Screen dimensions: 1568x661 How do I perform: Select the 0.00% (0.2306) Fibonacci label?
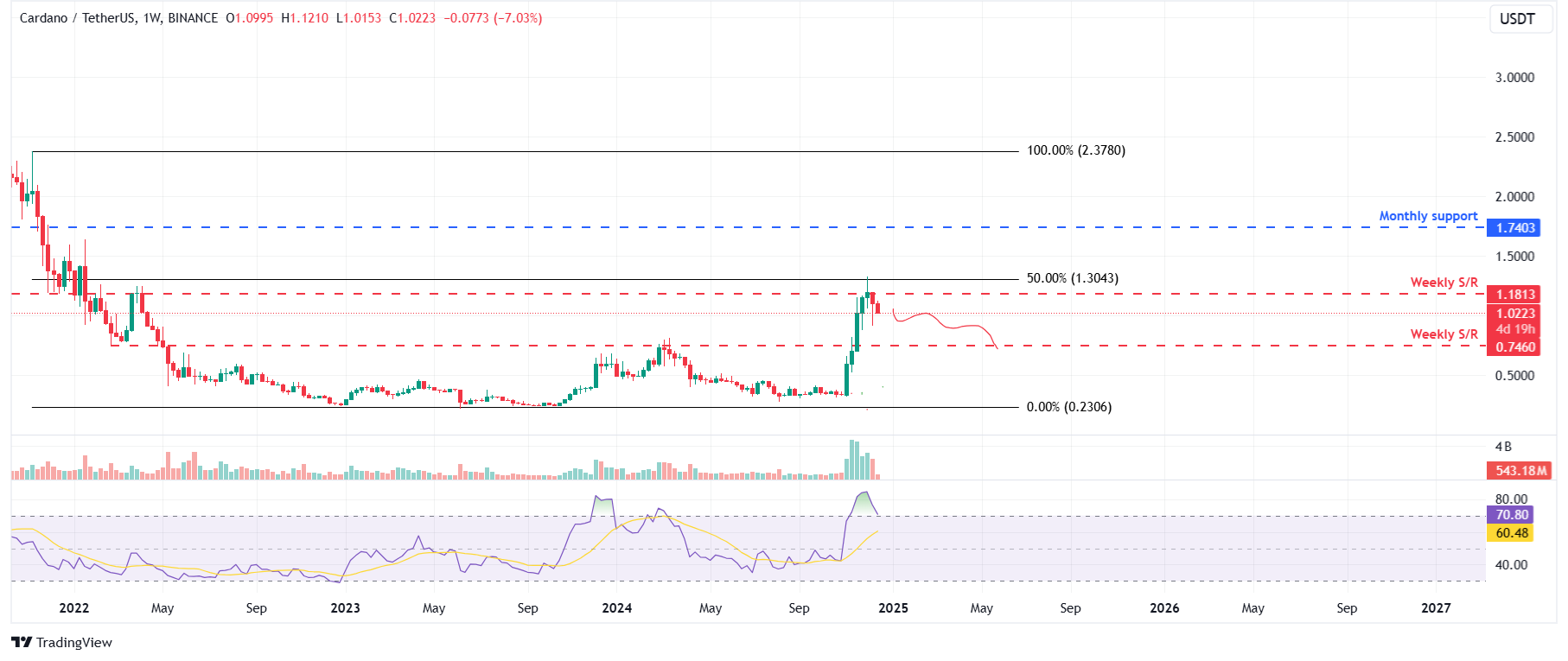click(1068, 407)
